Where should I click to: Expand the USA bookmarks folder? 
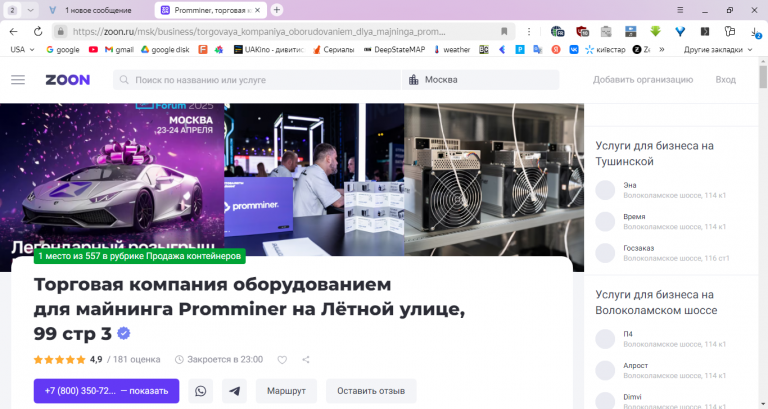click(x=23, y=49)
